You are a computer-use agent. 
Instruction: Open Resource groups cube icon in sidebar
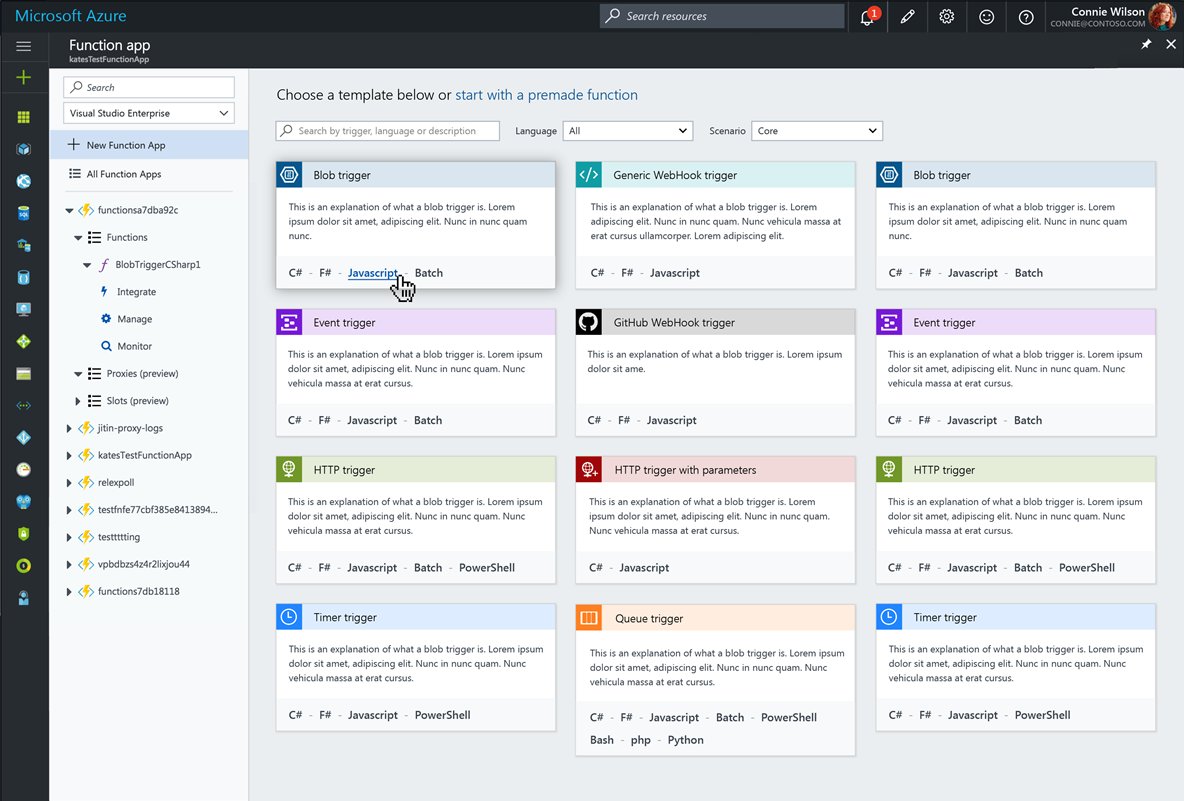(x=23, y=149)
